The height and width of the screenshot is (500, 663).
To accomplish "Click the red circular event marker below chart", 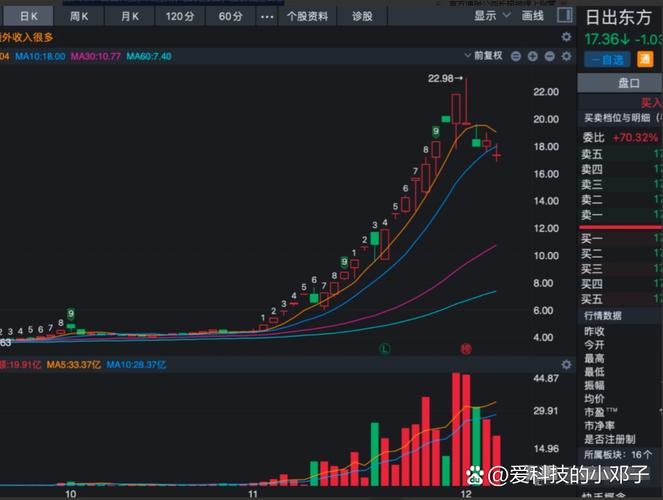I will 466,349.
